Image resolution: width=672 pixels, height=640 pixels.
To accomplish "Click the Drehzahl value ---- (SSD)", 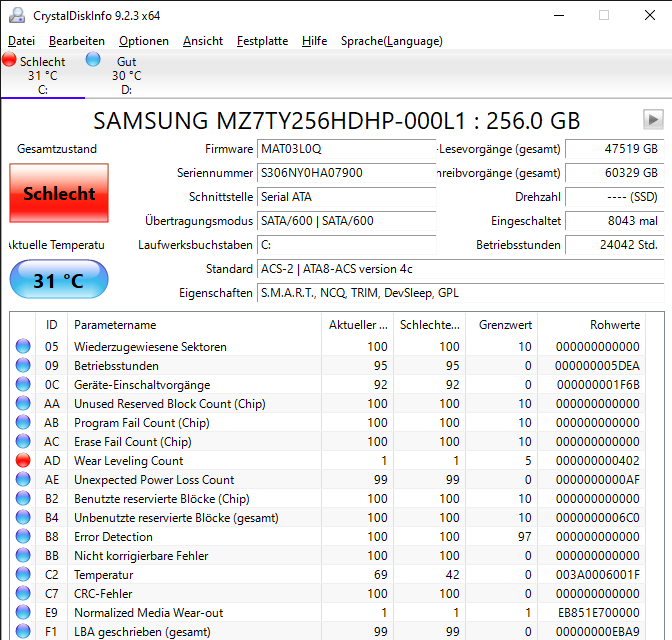I will click(615, 197).
